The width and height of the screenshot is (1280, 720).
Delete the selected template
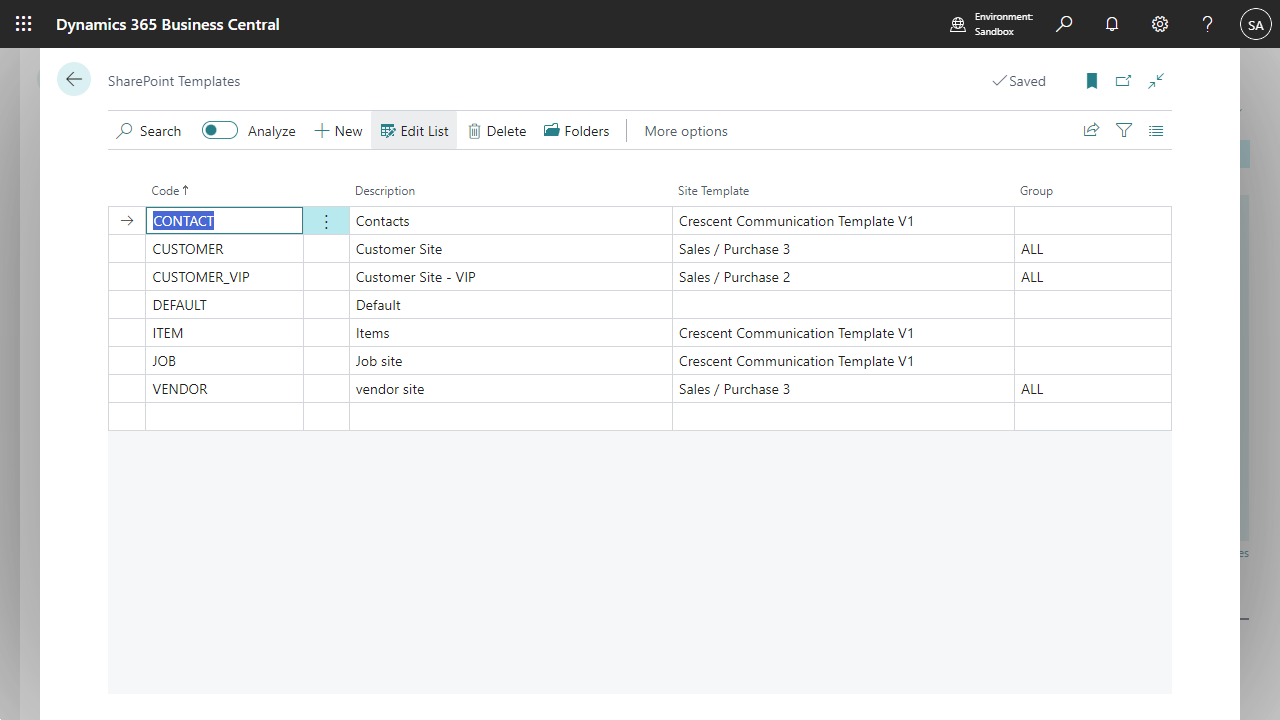click(497, 131)
